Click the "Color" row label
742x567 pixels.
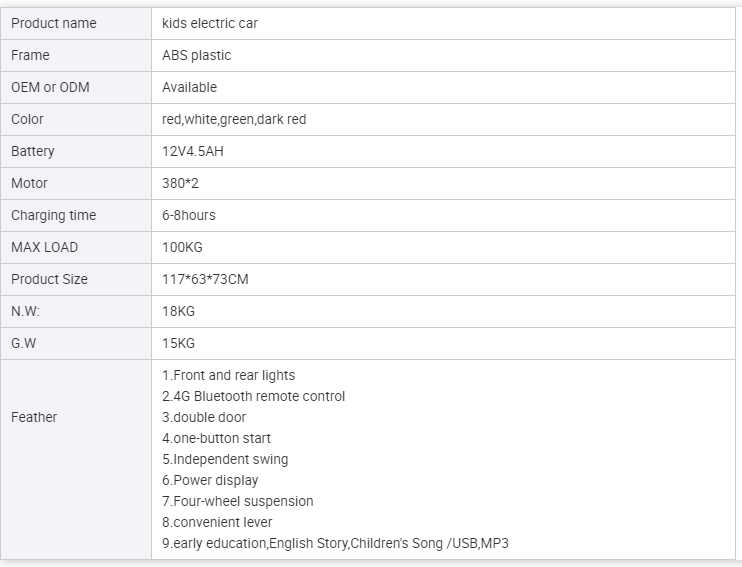[27, 119]
